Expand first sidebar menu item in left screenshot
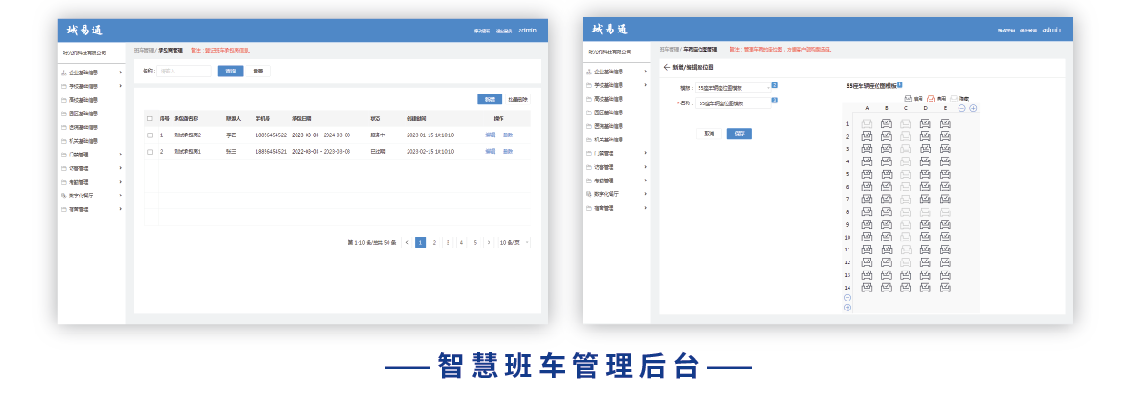This screenshot has width=1135, height=410. [92, 72]
